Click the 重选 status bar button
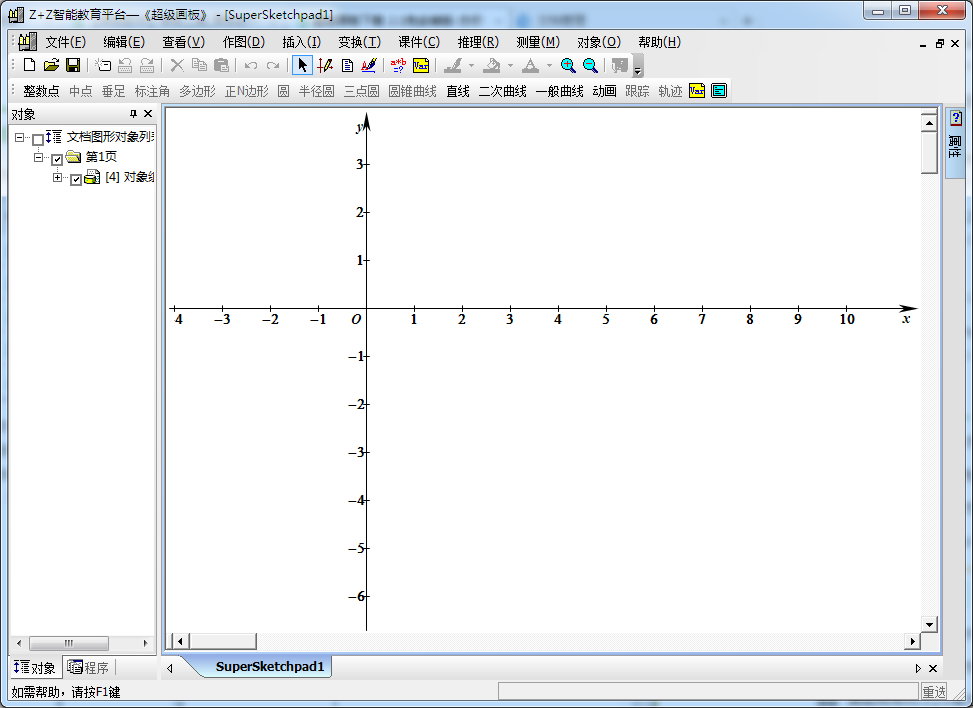 pyautogui.click(x=934, y=691)
